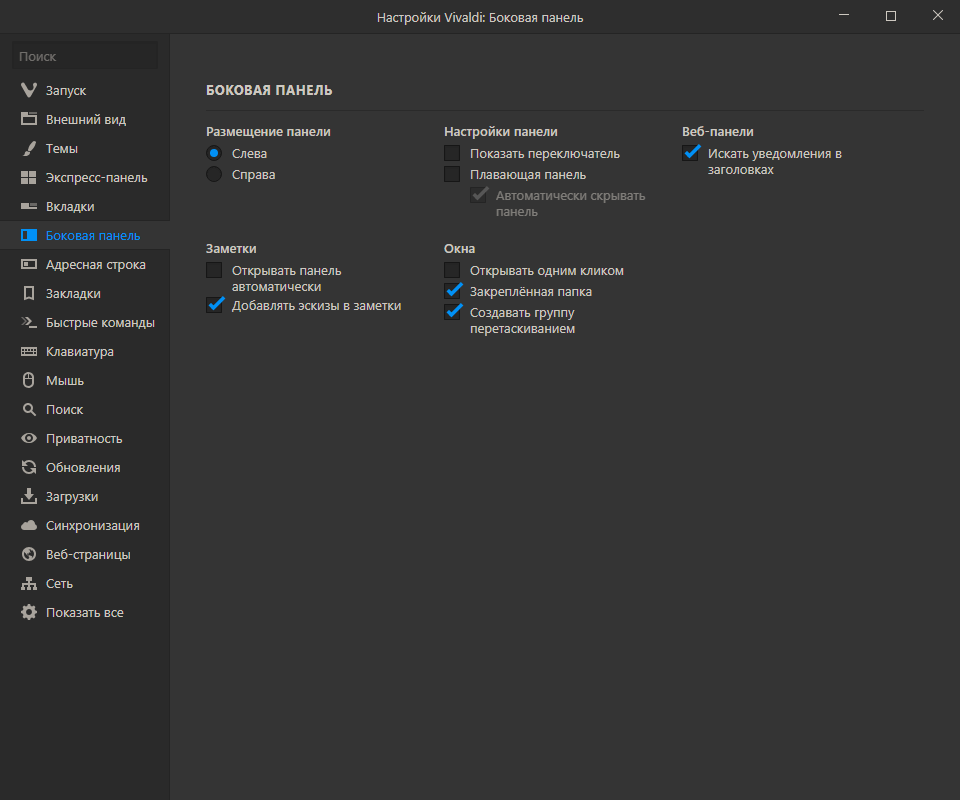Enable Плавающая панель checkbox
Image resolution: width=960 pixels, height=800 pixels.
[452, 174]
